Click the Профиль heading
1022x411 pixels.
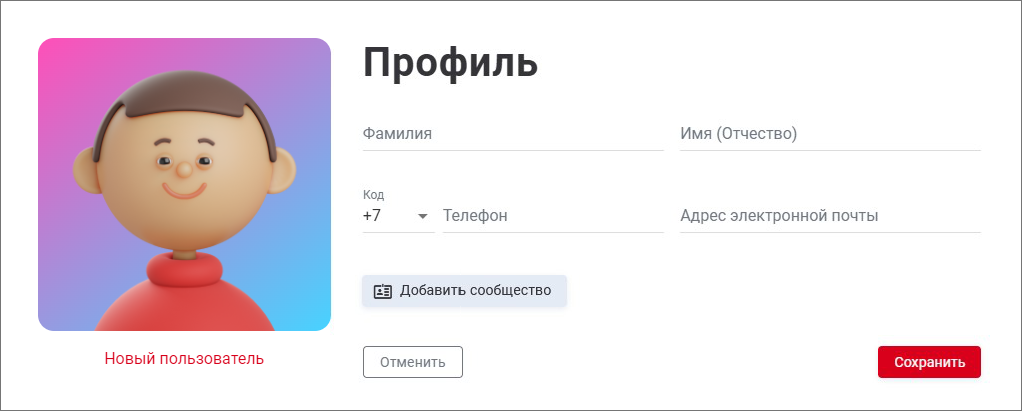pos(450,62)
